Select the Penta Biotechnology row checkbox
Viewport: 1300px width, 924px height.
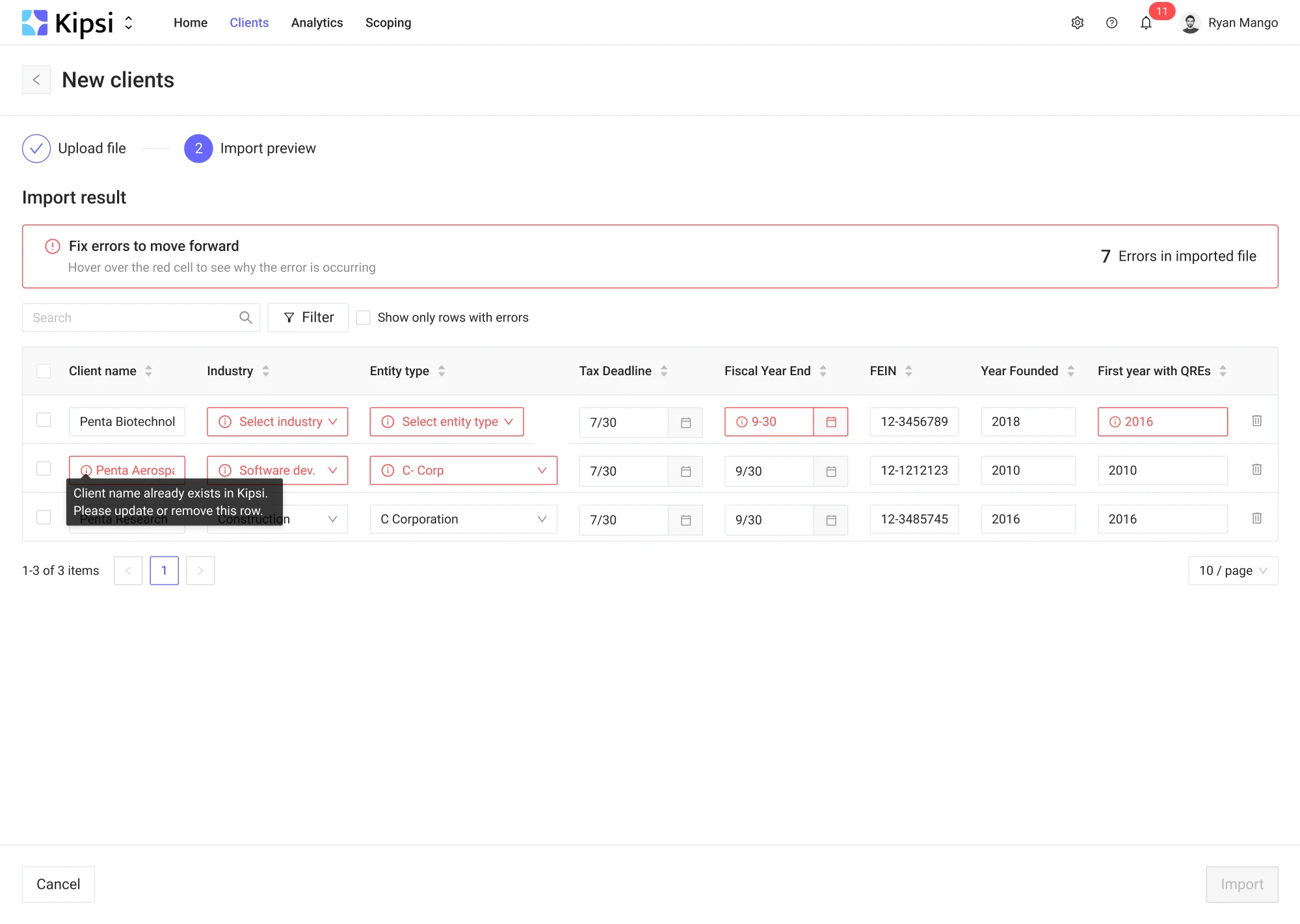tap(44, 420)
